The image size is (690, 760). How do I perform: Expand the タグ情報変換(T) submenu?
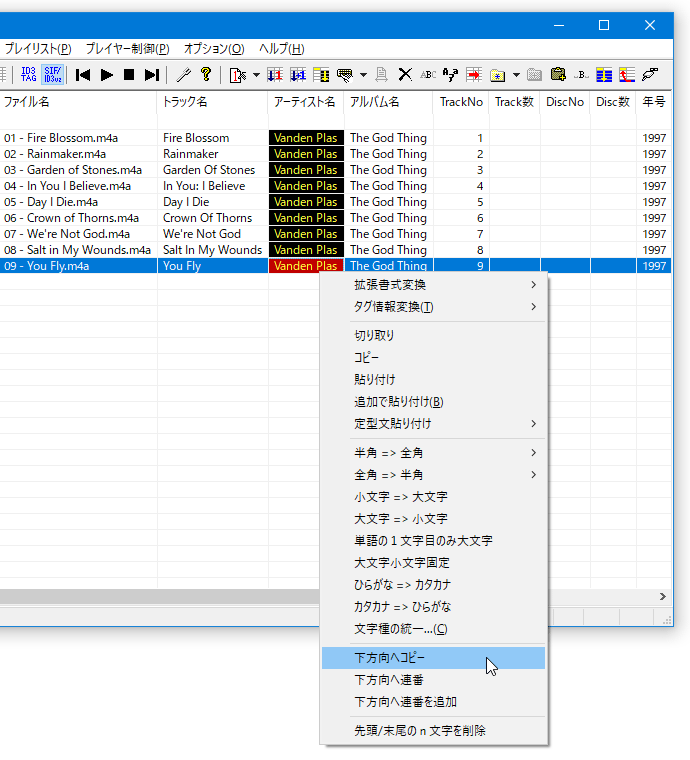(434, 307)
